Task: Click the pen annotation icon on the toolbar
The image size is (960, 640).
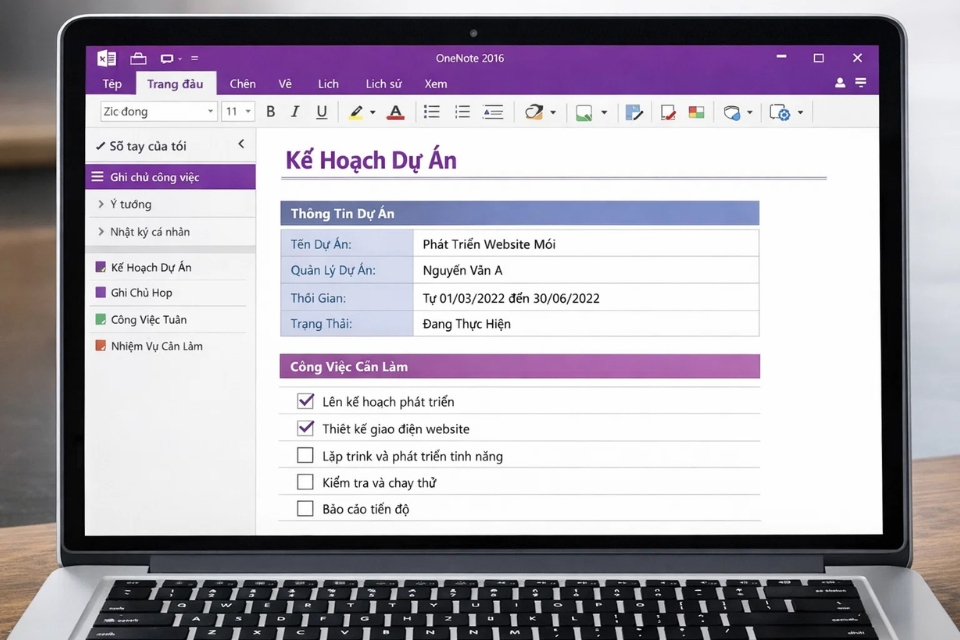Action: pos(634,111)
